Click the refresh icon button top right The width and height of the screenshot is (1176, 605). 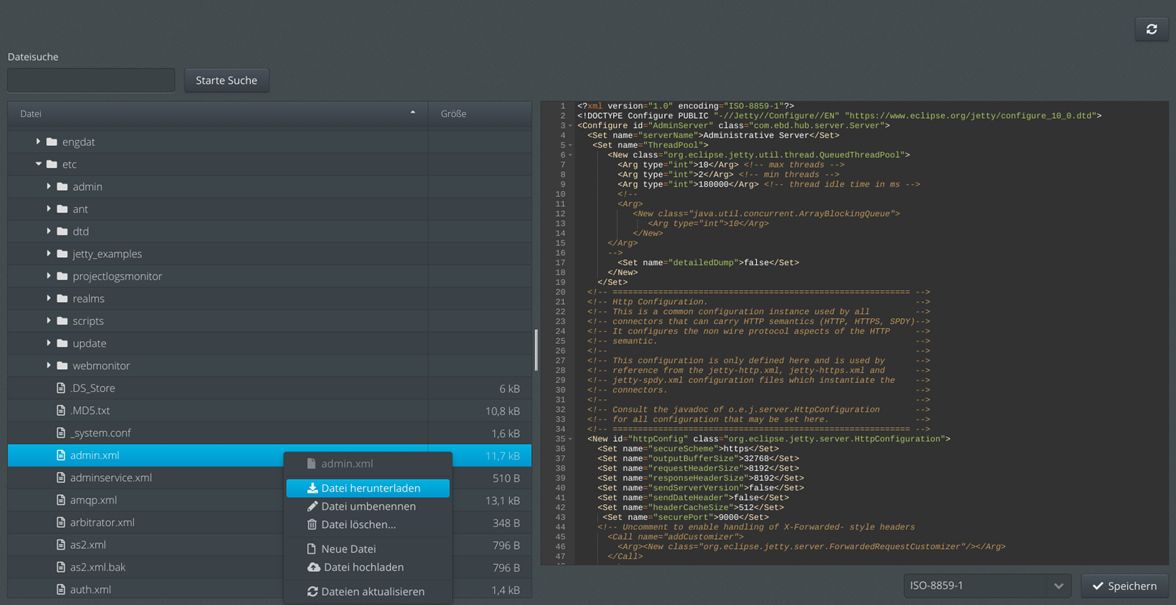(1151, 29)
